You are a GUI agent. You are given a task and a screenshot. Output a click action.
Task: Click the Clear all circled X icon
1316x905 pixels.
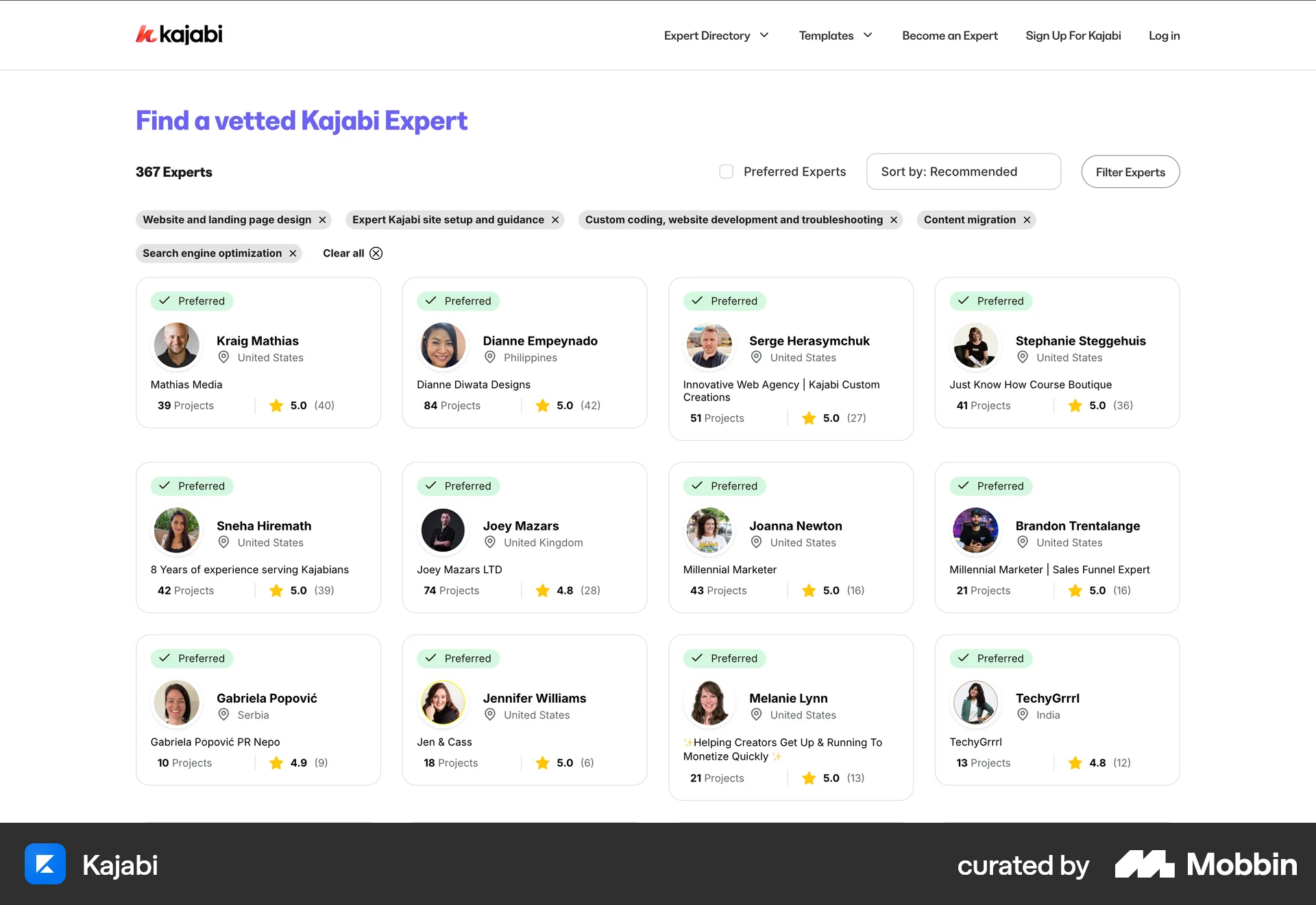click(x=376, y=254)
